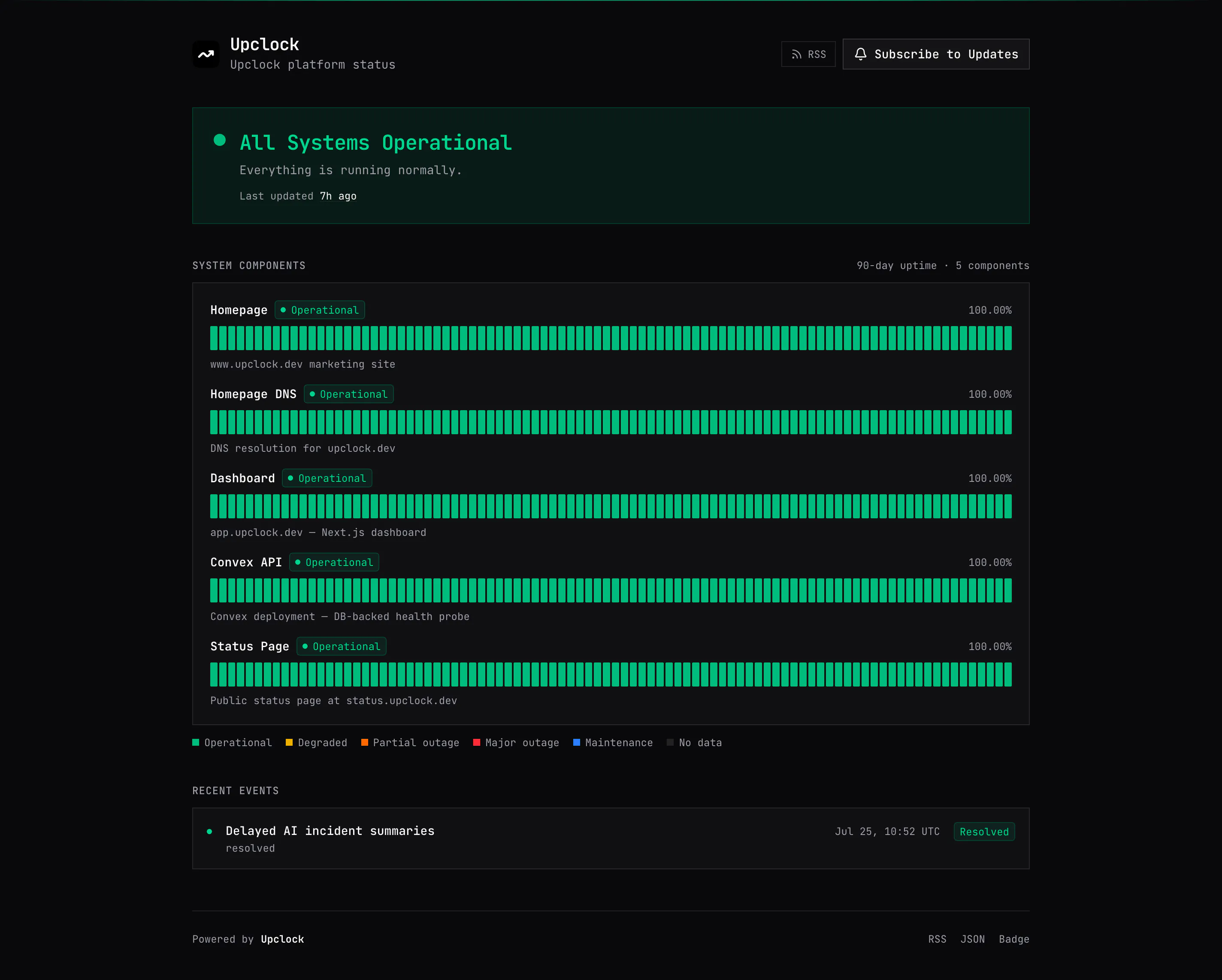Open Delayed AI incident summaries event

coord(611,838)
